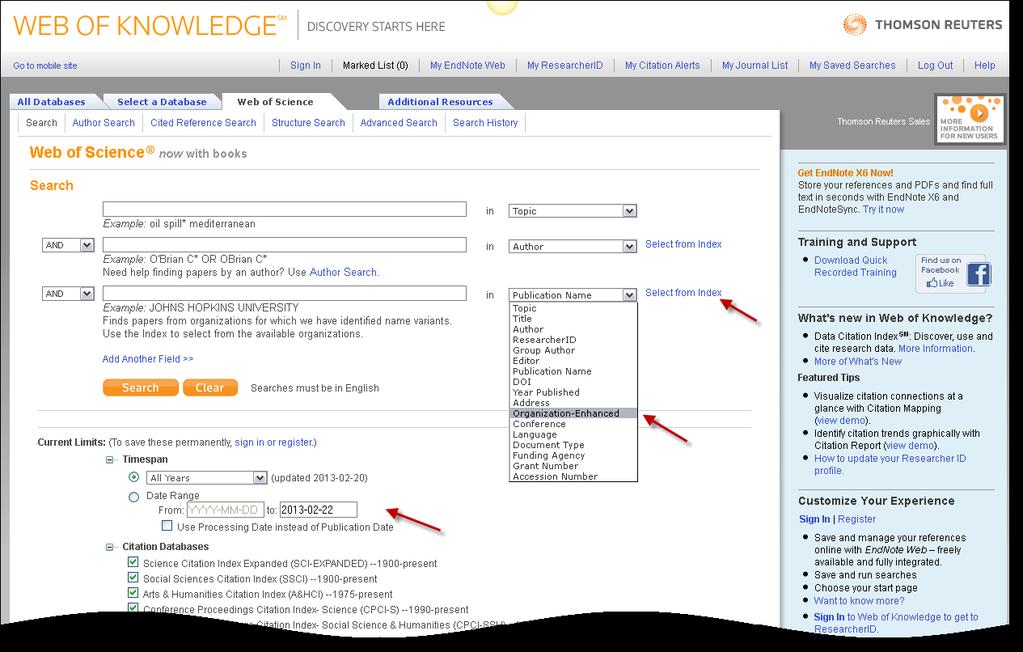The width and height of the screenshot is (1023, 652).
Task: Open the Author Search tab
Action: (x=104, y=123)
